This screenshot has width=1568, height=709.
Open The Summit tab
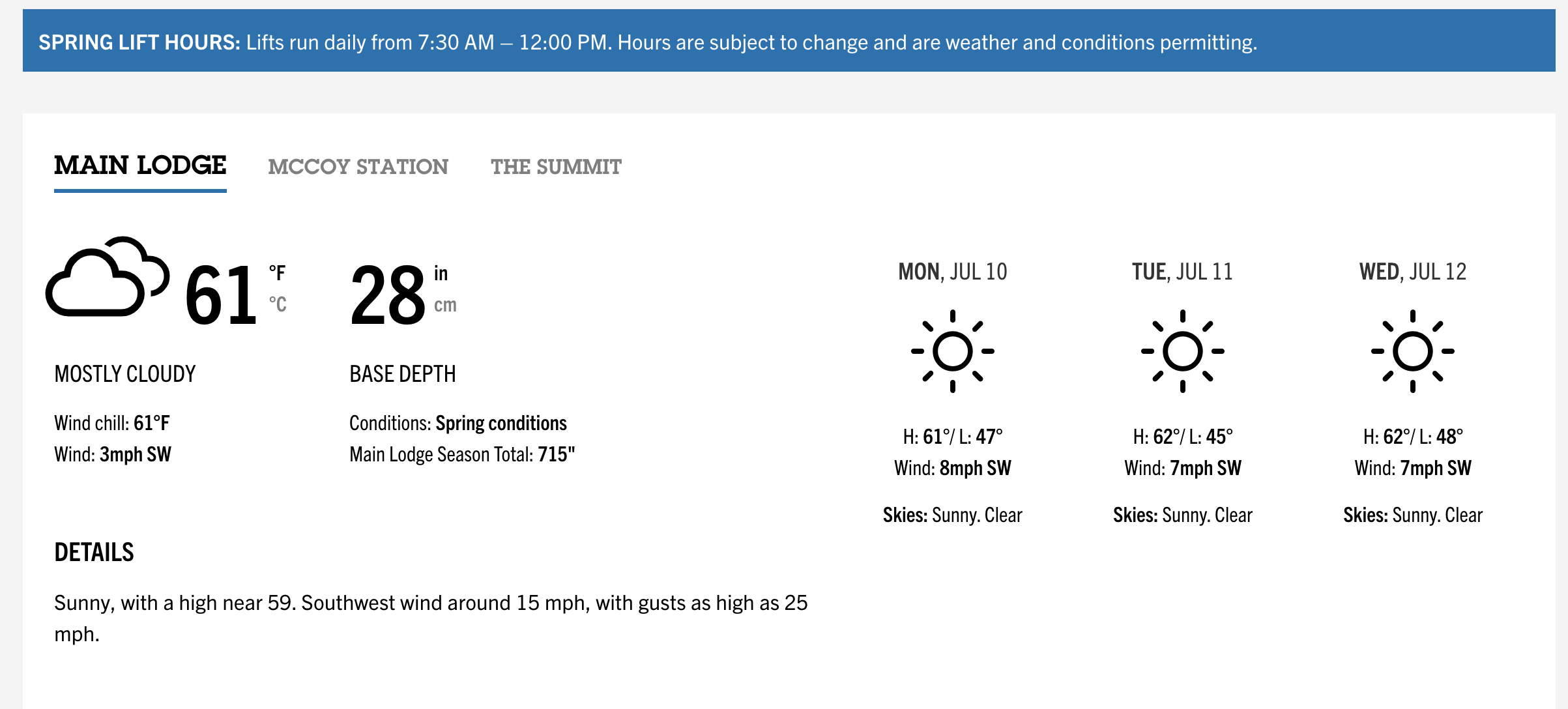pos(556,167)
